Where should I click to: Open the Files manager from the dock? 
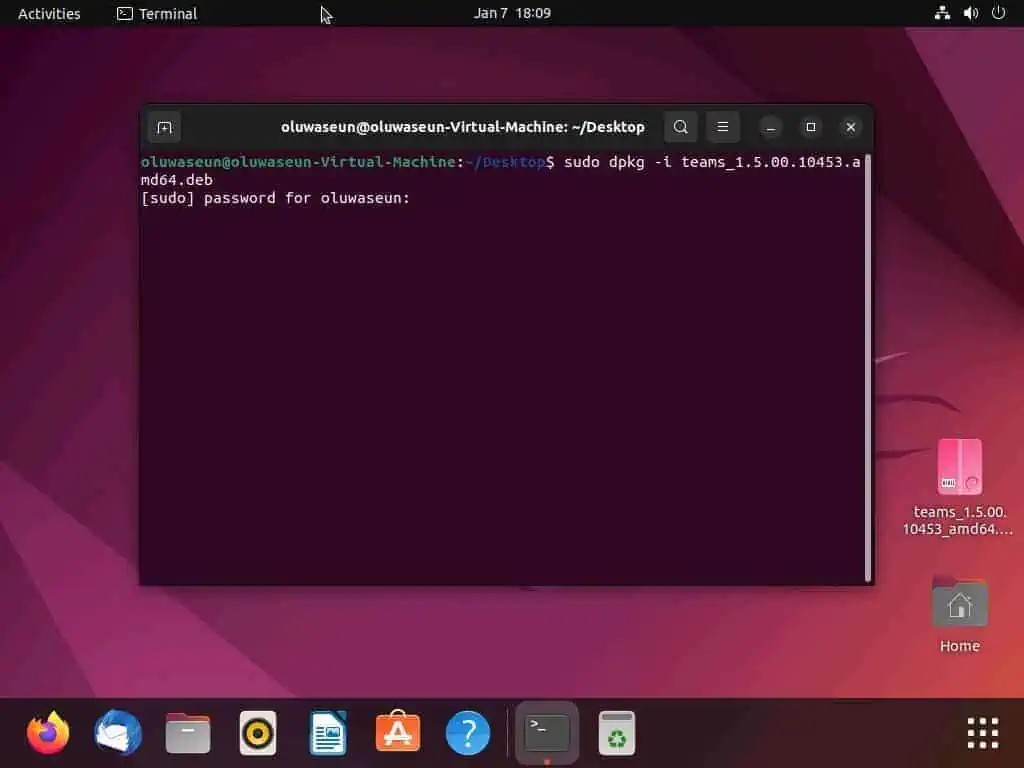pos(187,733)
